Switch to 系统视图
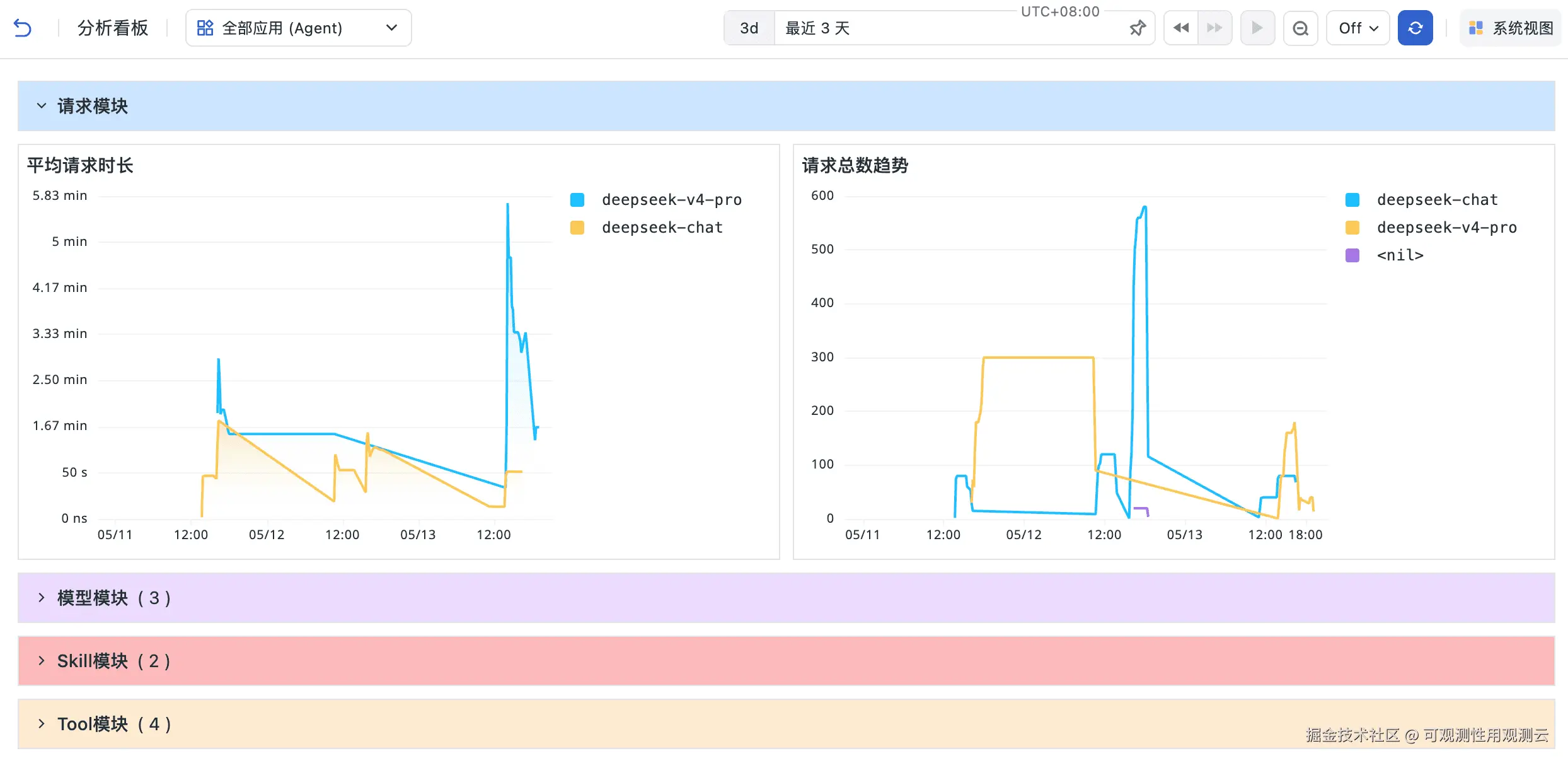Viewport: 1568px width, 763px height. (1510, 28)
